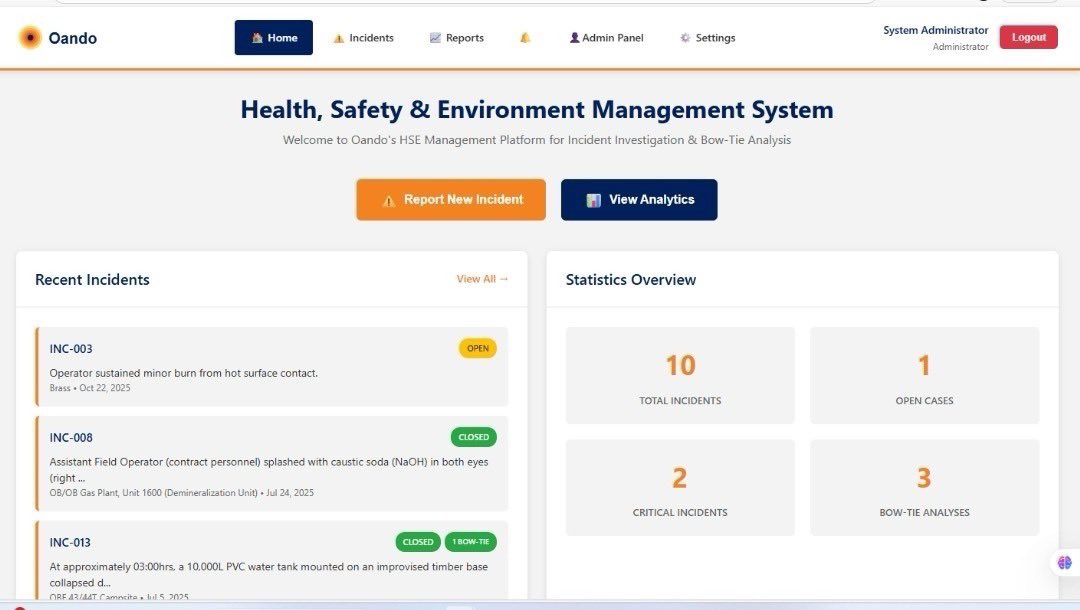Click the warning triangle icon beside Incidents
The height and width of the screenshot is (610, 1080).
pos(338,39)
